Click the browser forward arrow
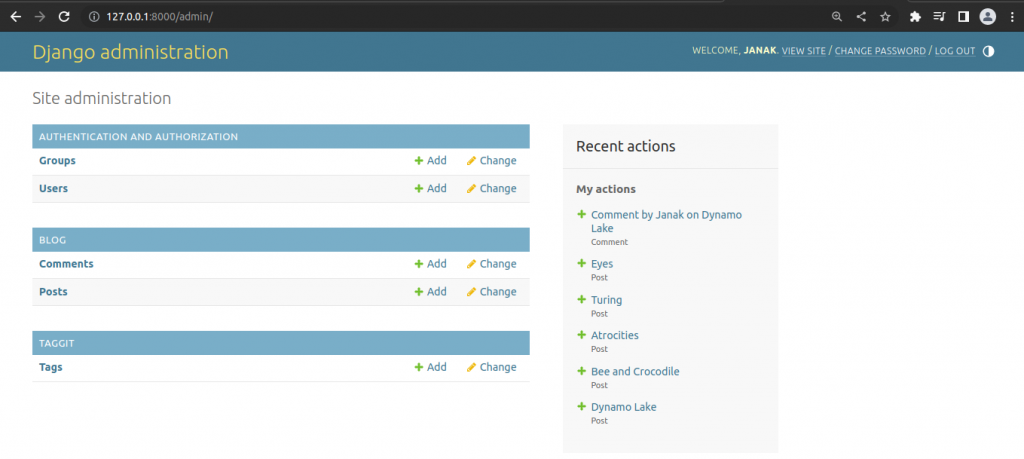Image resolution: width=1024 pixels, height=459 pixels. 40,17
